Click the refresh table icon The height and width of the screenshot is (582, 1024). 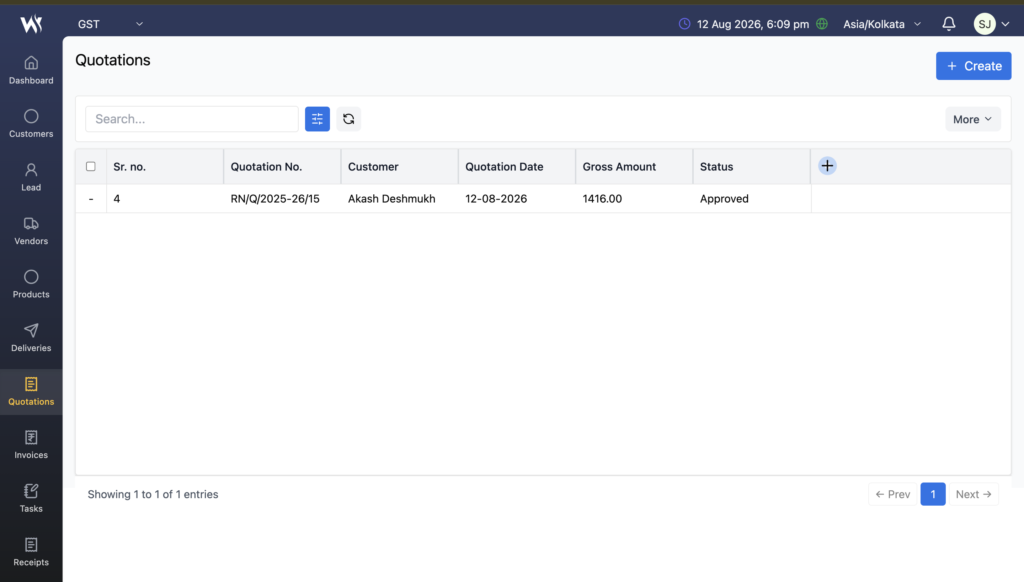[x=349, y=119]
